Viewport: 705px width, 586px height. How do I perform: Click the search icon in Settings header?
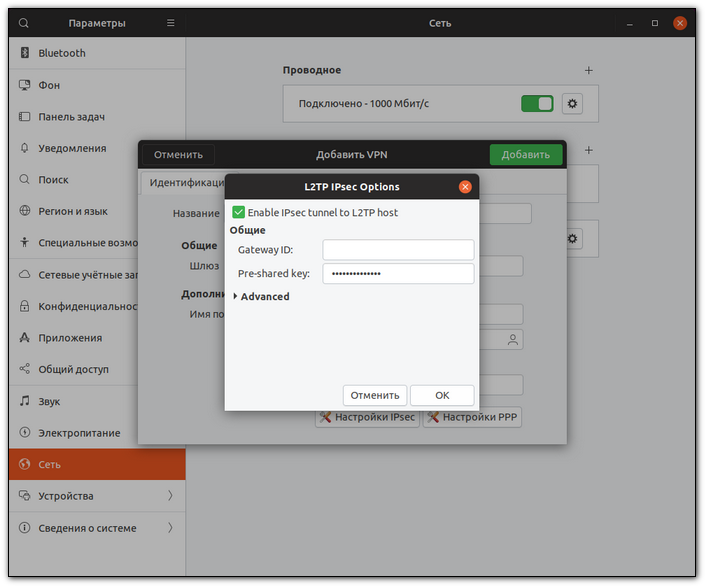pos(23,22)
